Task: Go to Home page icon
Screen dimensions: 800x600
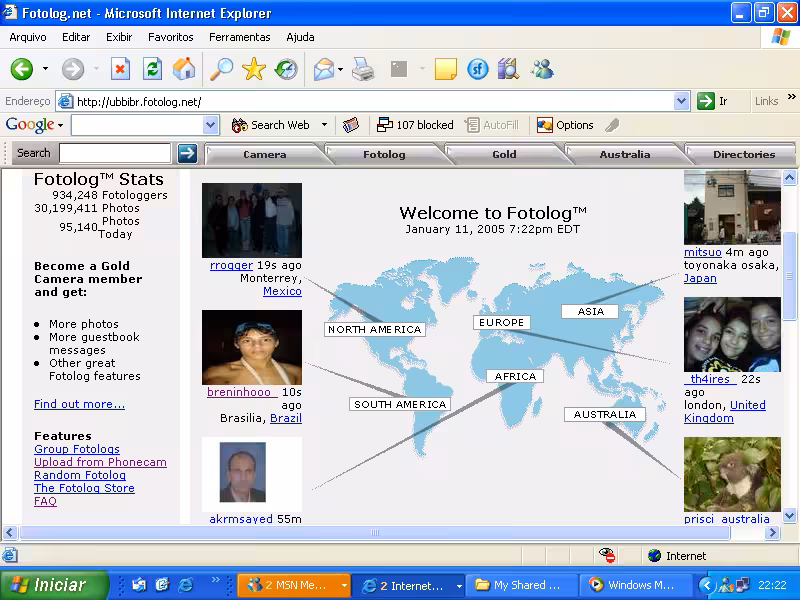Action: [x=184, y=69]
